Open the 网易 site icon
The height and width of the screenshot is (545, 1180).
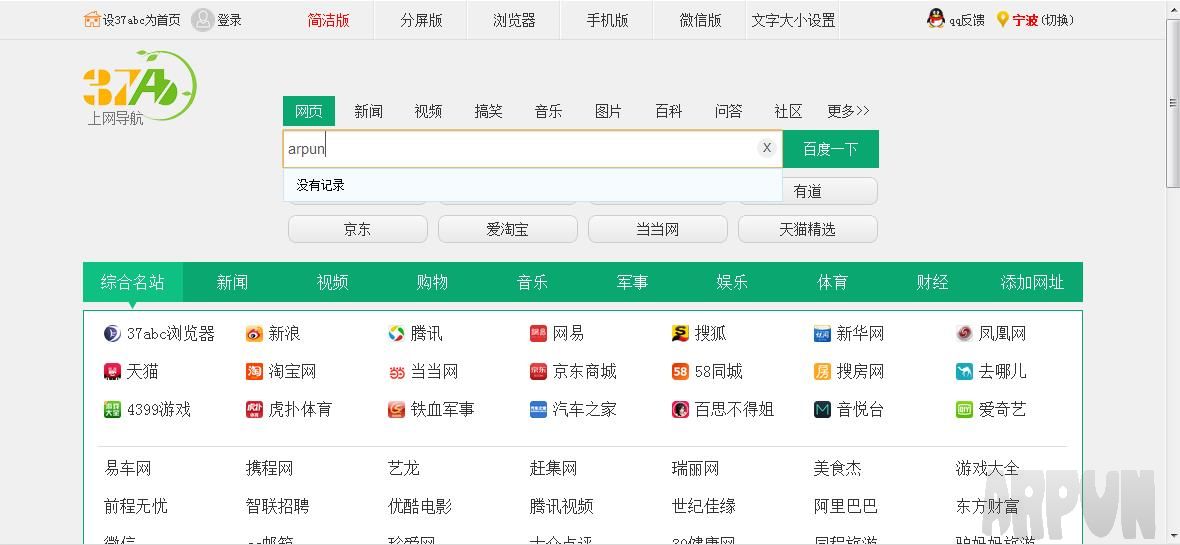click(x=538, y=333)
